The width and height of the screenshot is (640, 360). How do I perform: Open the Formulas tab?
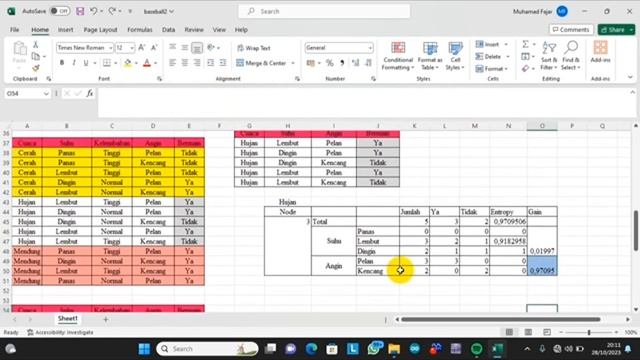pyautogui.click(x=140, y=30)
